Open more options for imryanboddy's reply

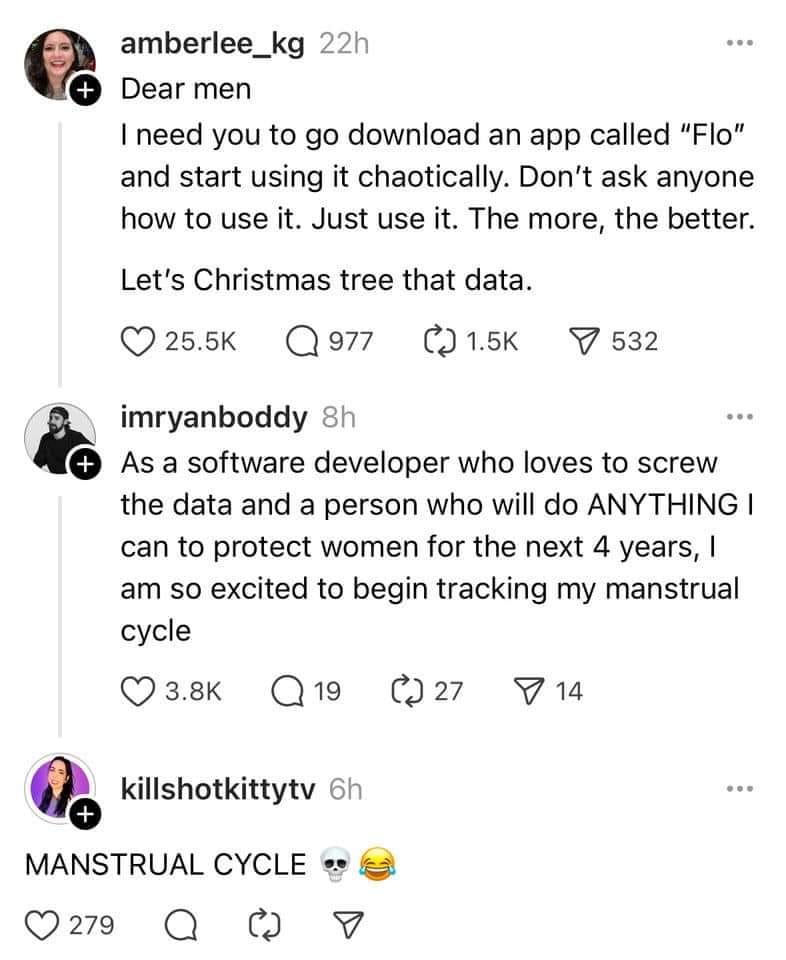(x=738, y=416)
